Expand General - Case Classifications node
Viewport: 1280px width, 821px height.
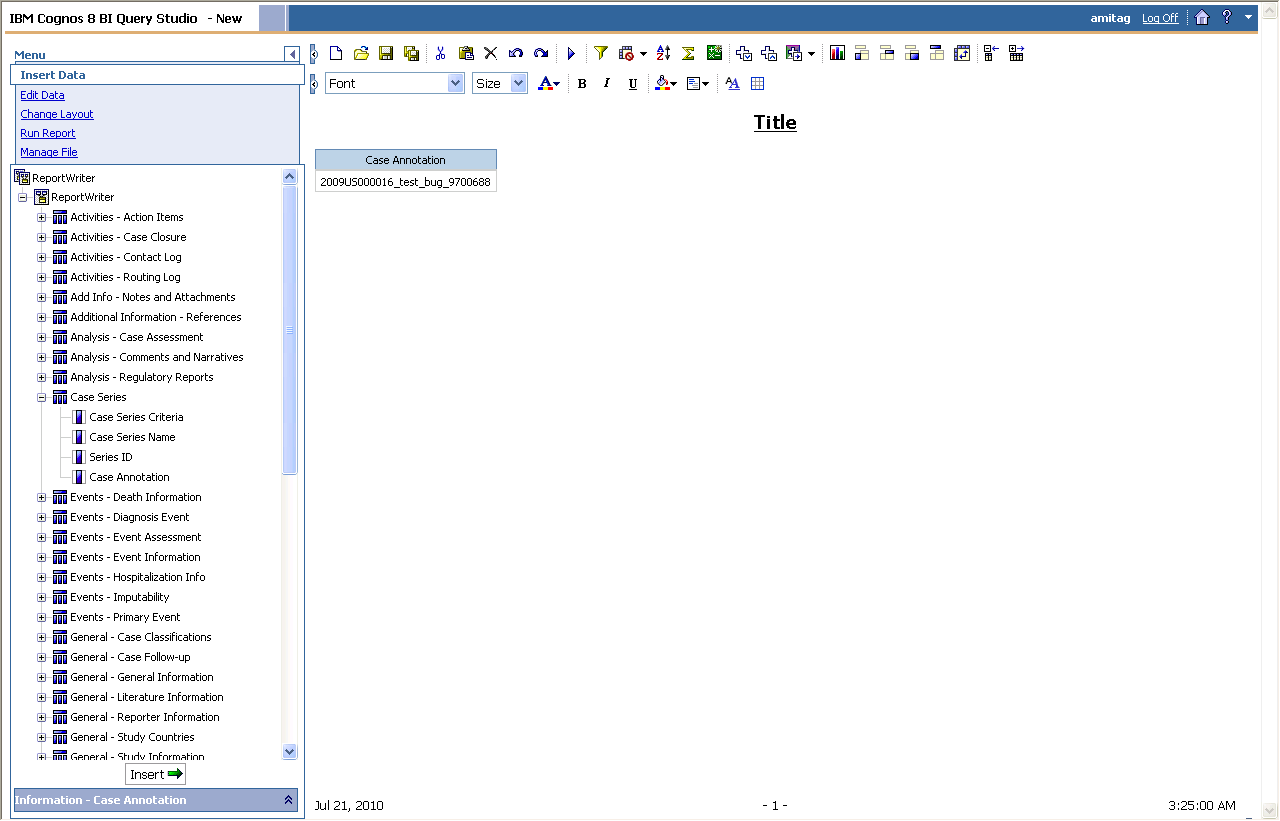[x=42, y=637]
